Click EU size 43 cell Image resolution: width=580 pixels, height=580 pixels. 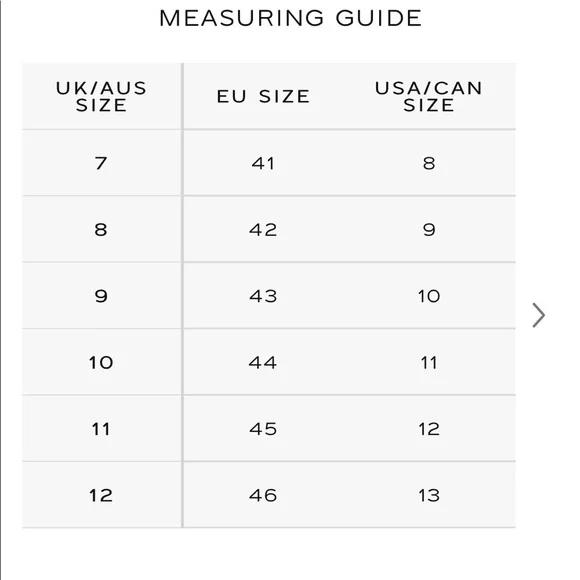tap(263, 296)
